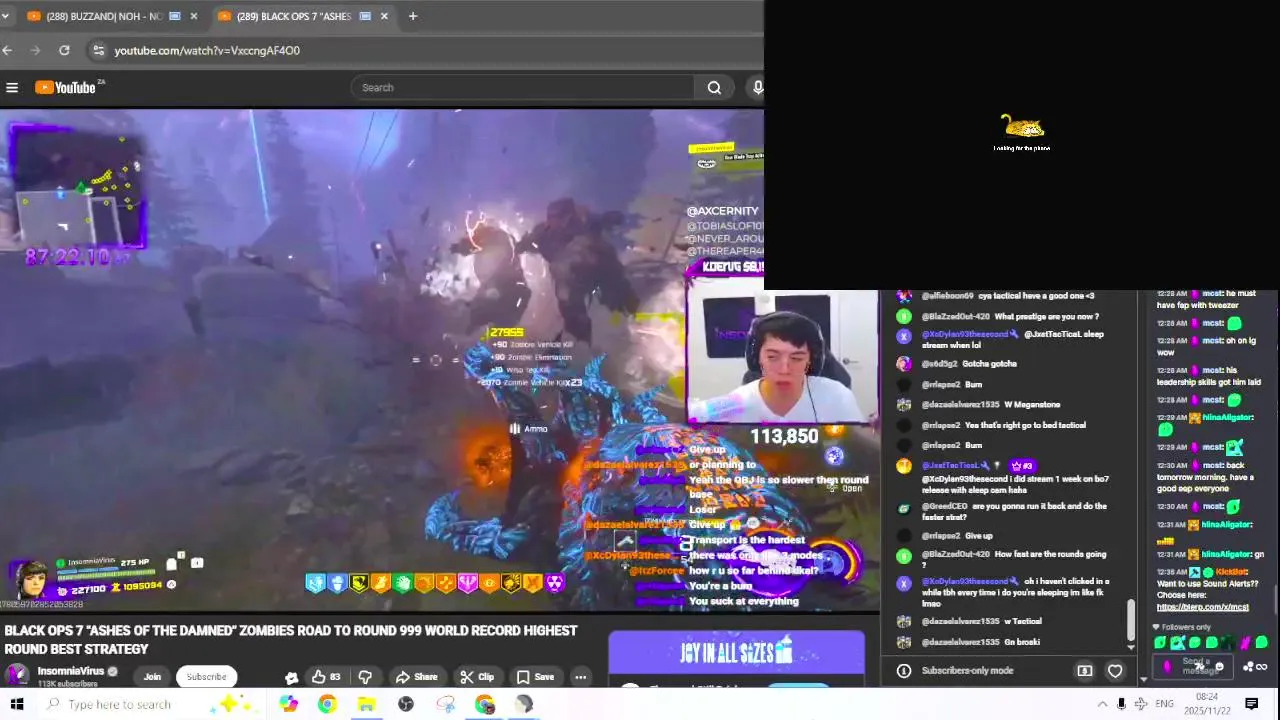This screenshot has height=720, width=1280.
Task: Open Google Chrome from the taskbar
Action: (327, 704)
